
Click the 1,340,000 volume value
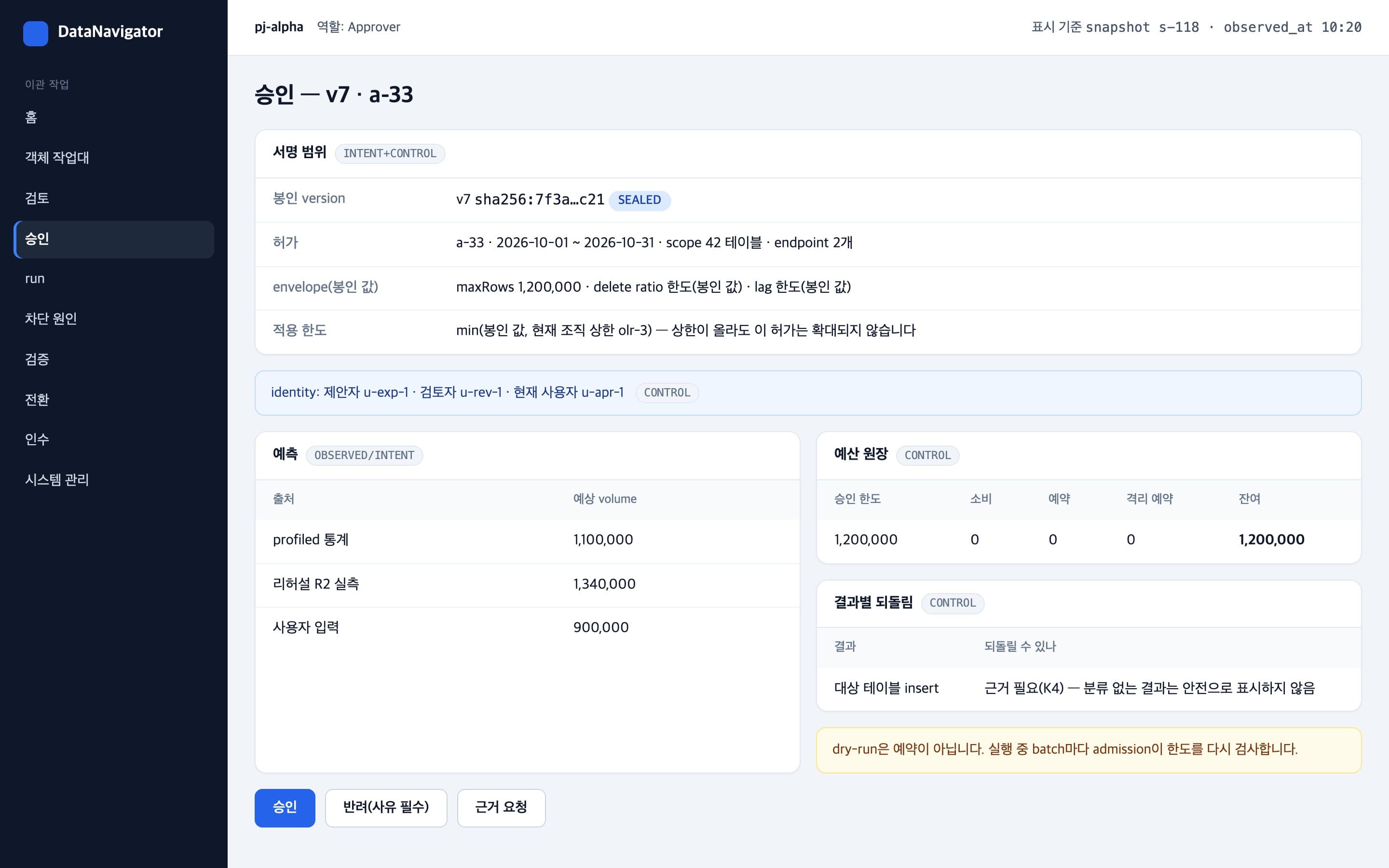pos(604,584)
